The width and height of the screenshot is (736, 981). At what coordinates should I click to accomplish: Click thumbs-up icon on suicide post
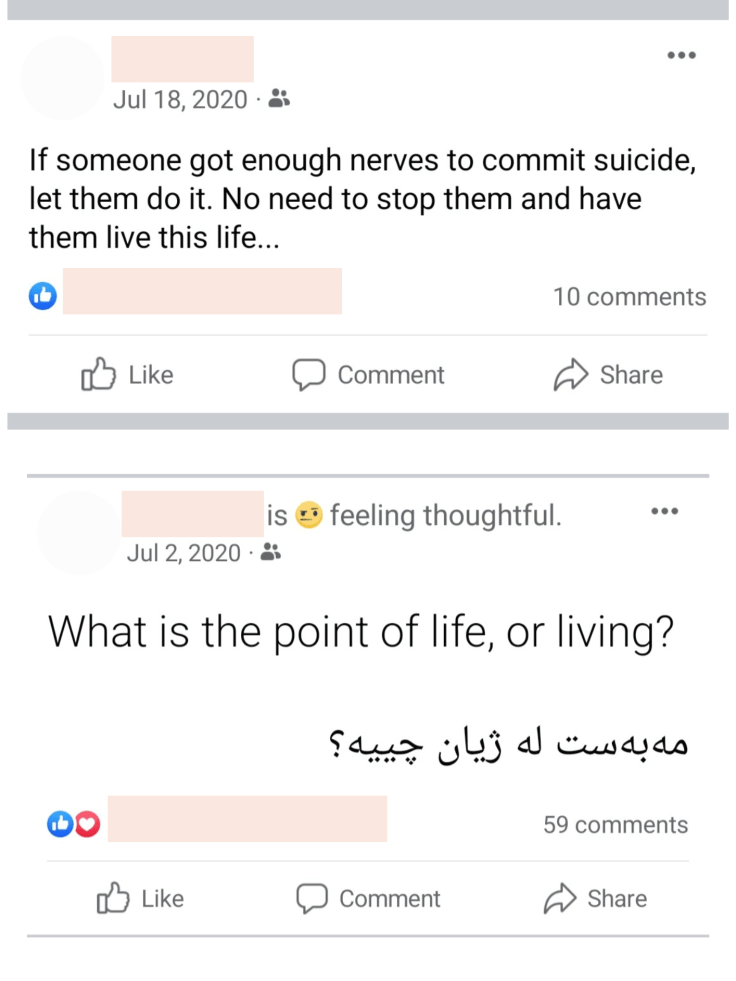[x=98, y=375]
